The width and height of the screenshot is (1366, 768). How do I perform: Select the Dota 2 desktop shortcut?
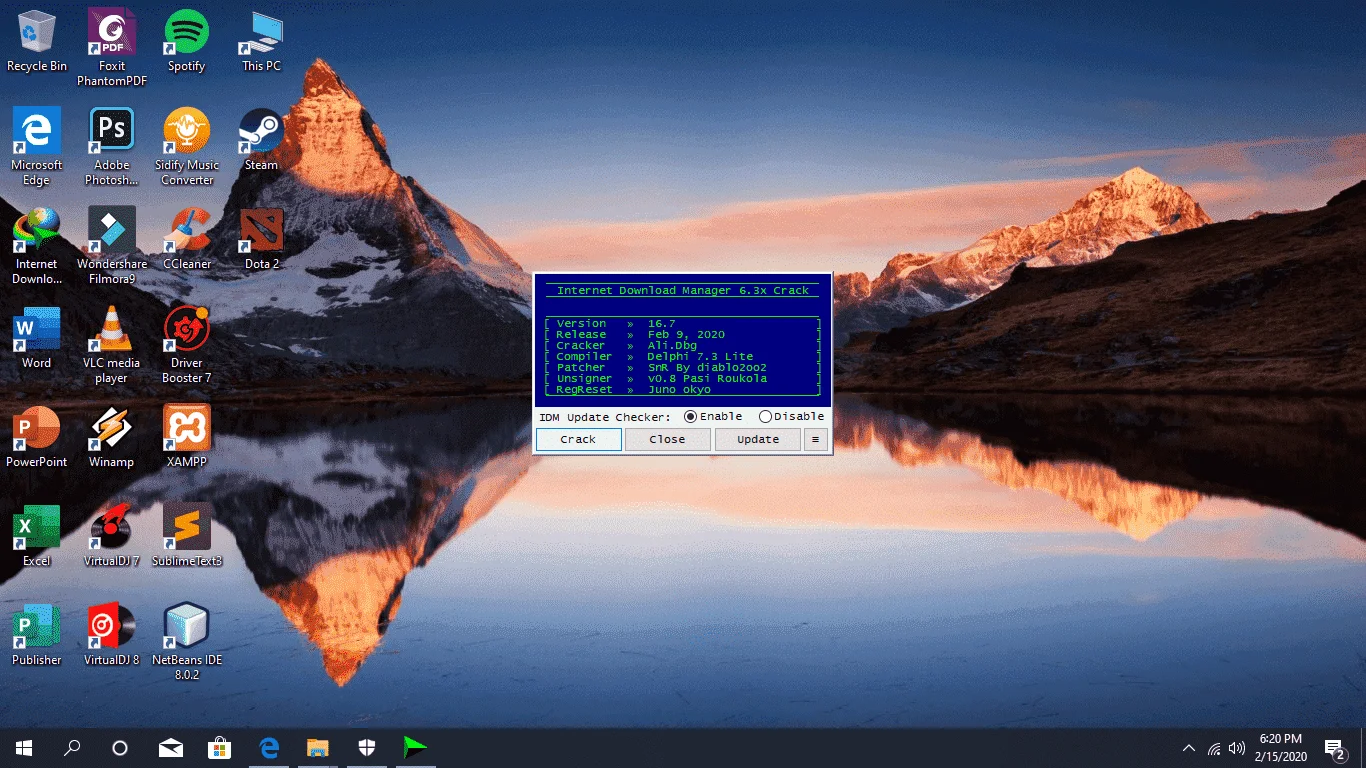point(261,238)
